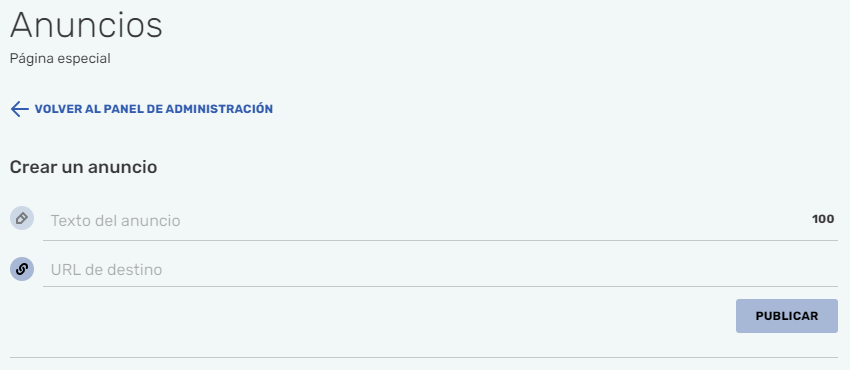The image size is (850, 370).
Task: Select the URL de destino input
Action: (440, 269)
